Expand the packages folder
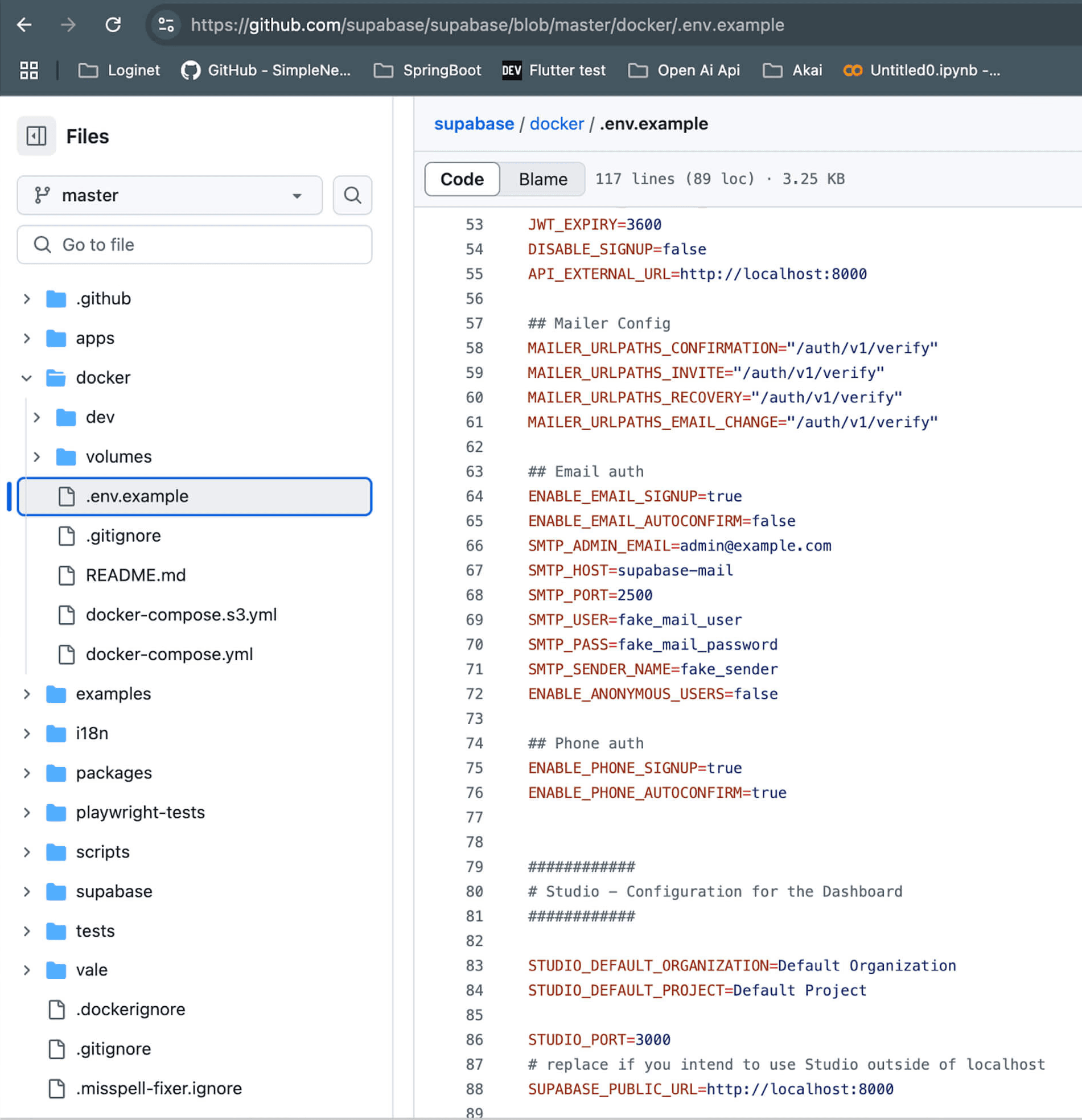 [x=26, y=773]
